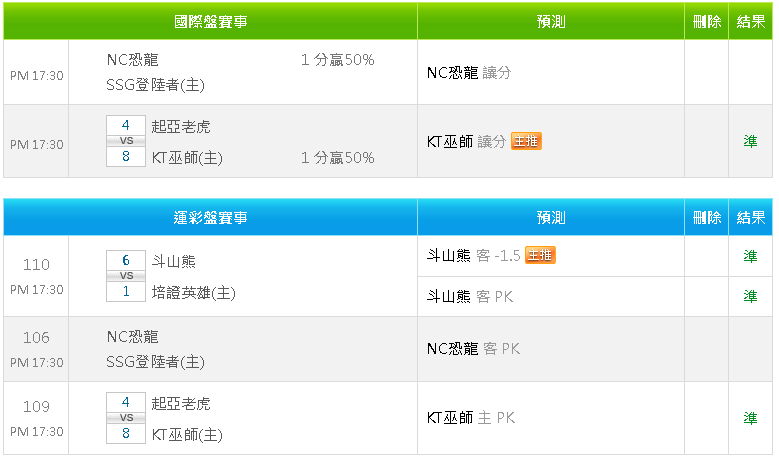
Task: Click the 4 vs 8 score box in game 109
Action: (126, 418)
